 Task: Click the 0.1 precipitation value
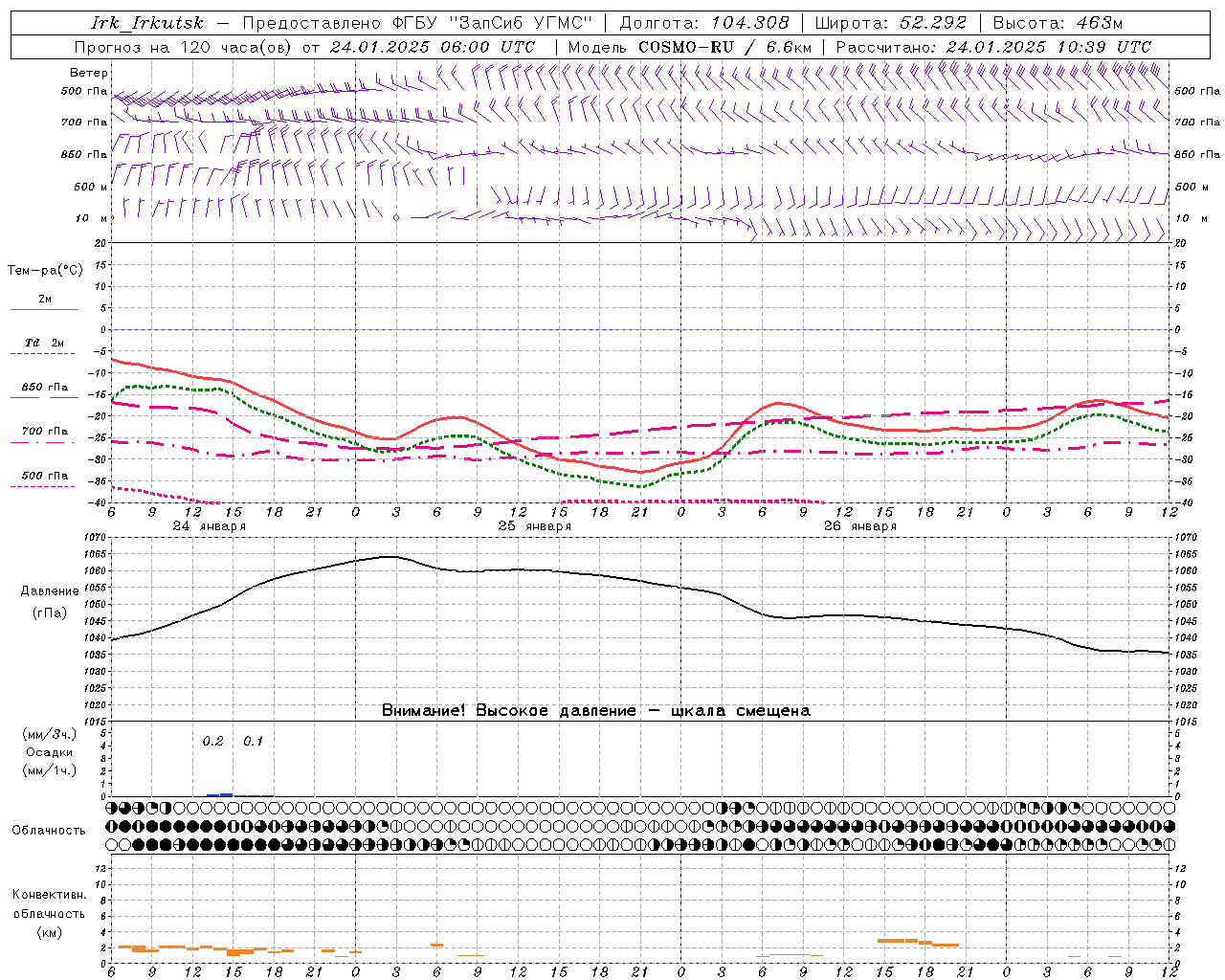coord(253,741)
